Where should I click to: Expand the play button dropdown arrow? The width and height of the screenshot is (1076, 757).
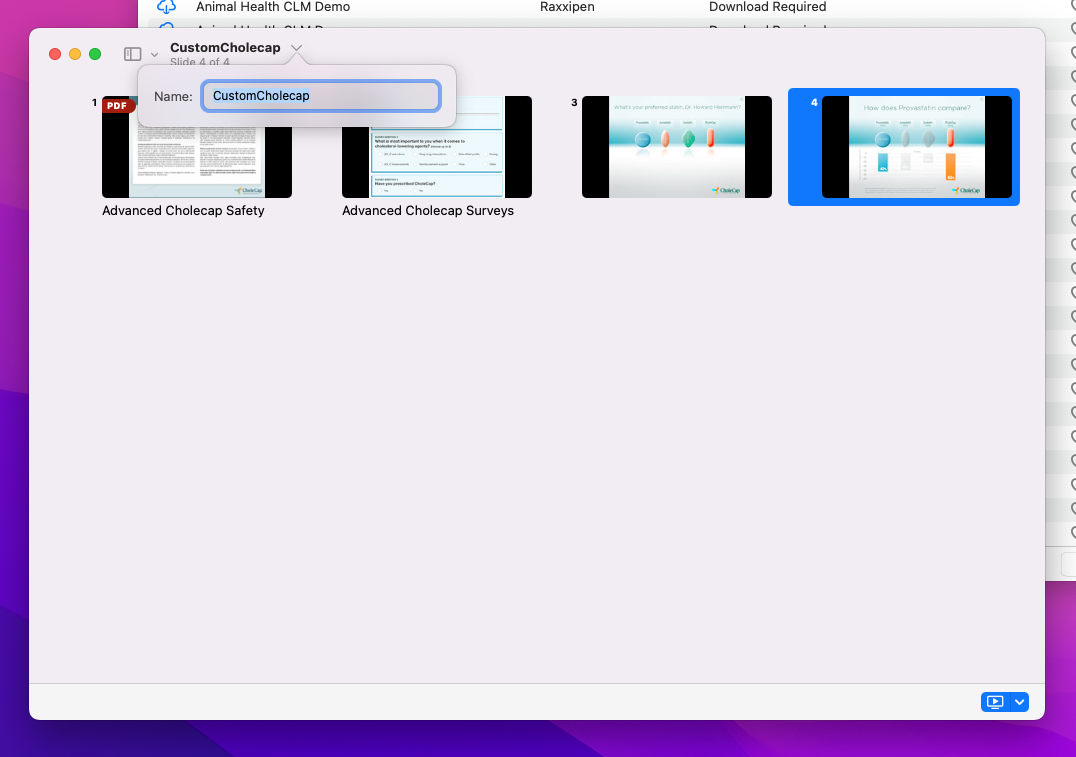[1019, 702]
